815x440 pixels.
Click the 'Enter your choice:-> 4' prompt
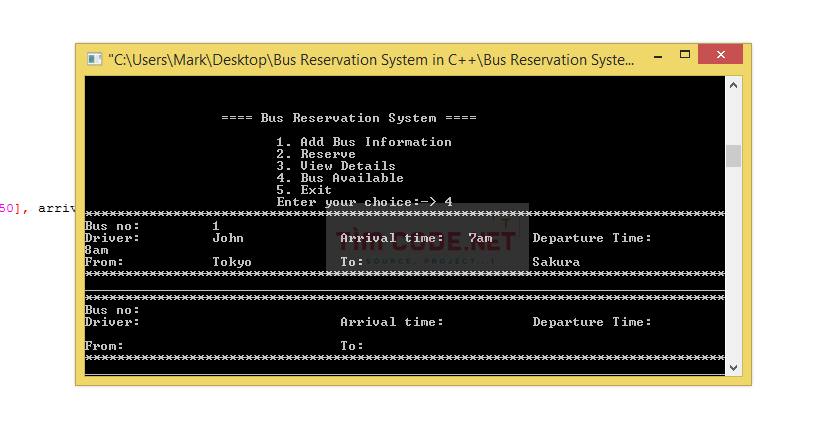(x=364, y=202)
